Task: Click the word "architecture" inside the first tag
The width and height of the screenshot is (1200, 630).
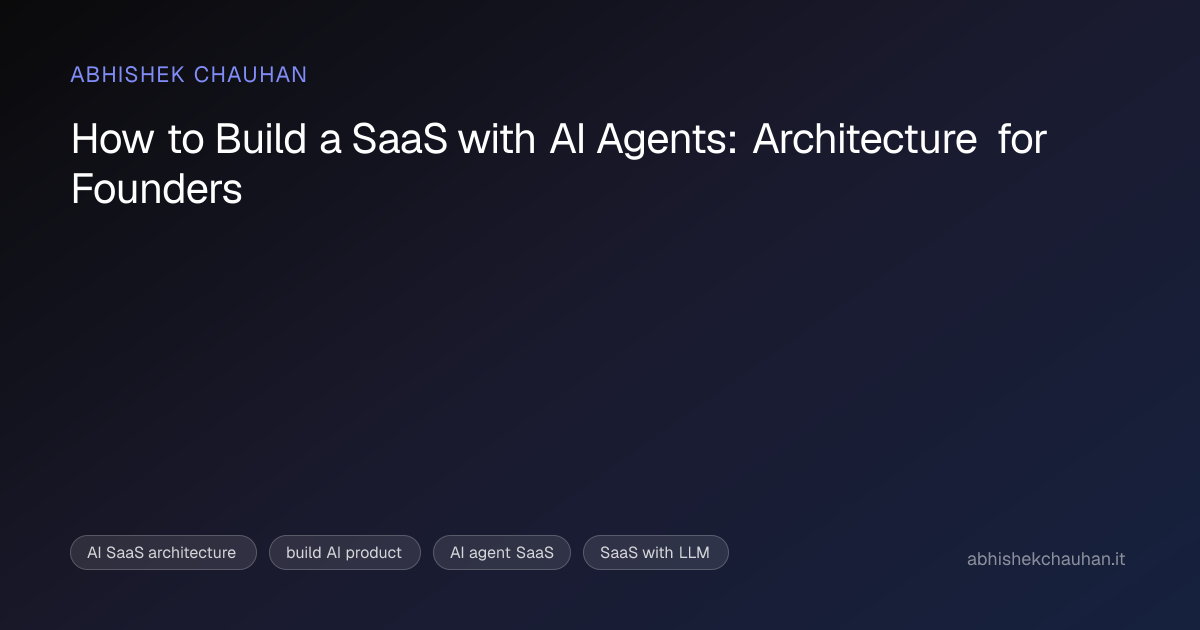Action: (192, 552)
